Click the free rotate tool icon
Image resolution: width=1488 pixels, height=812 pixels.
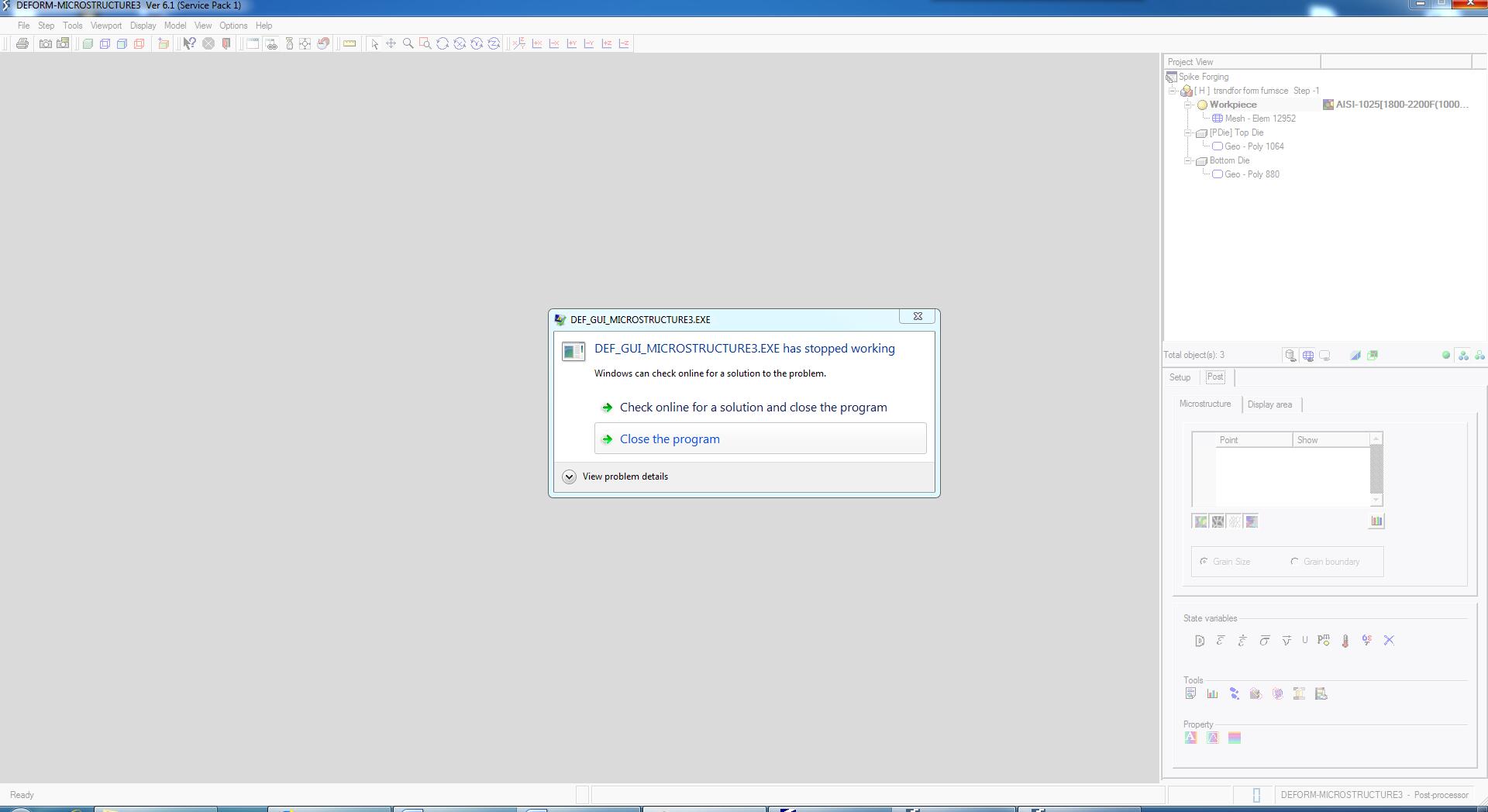[x=443, y=44]
